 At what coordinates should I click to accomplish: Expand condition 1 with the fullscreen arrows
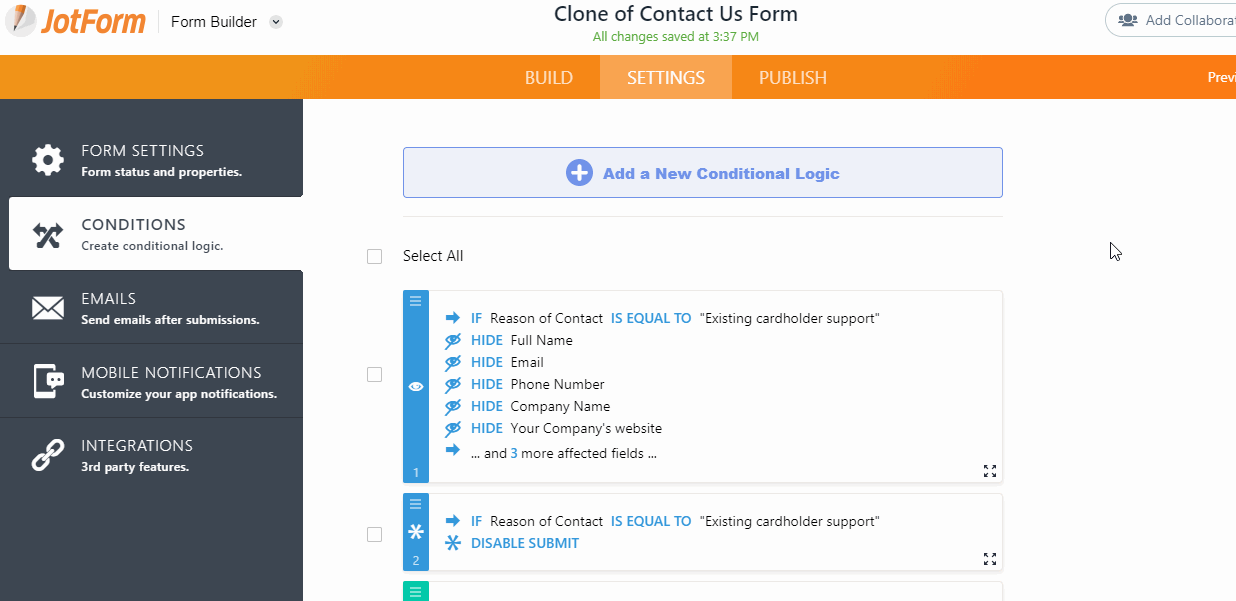click(x=989, y=470)
